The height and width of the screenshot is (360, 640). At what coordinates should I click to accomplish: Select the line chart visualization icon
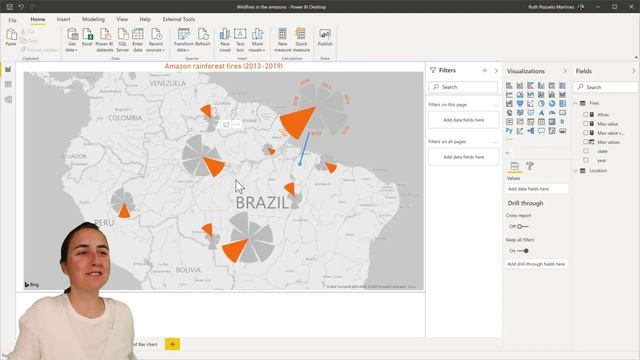pos(509,94)
